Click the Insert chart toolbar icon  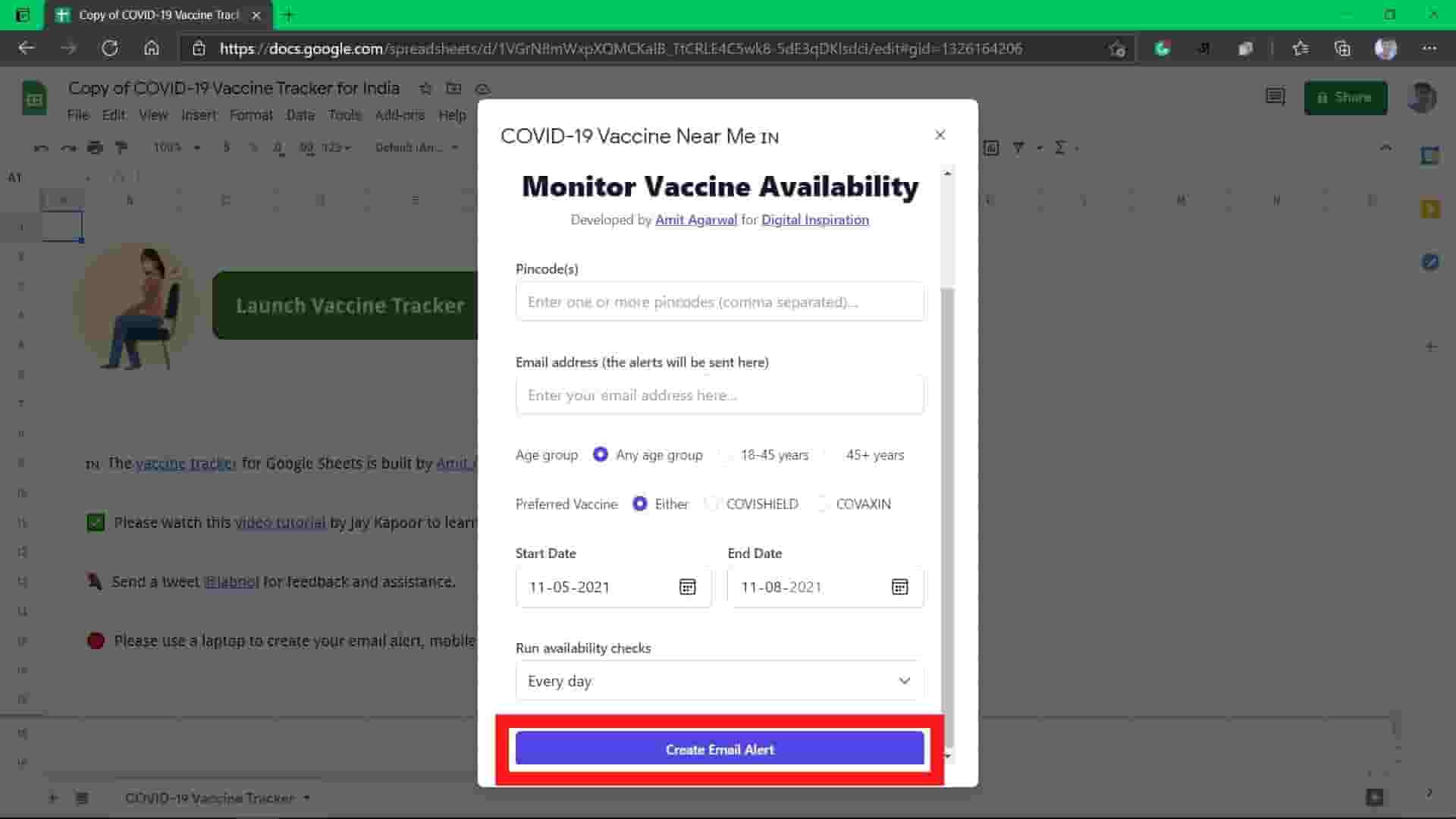coord(991,148)
